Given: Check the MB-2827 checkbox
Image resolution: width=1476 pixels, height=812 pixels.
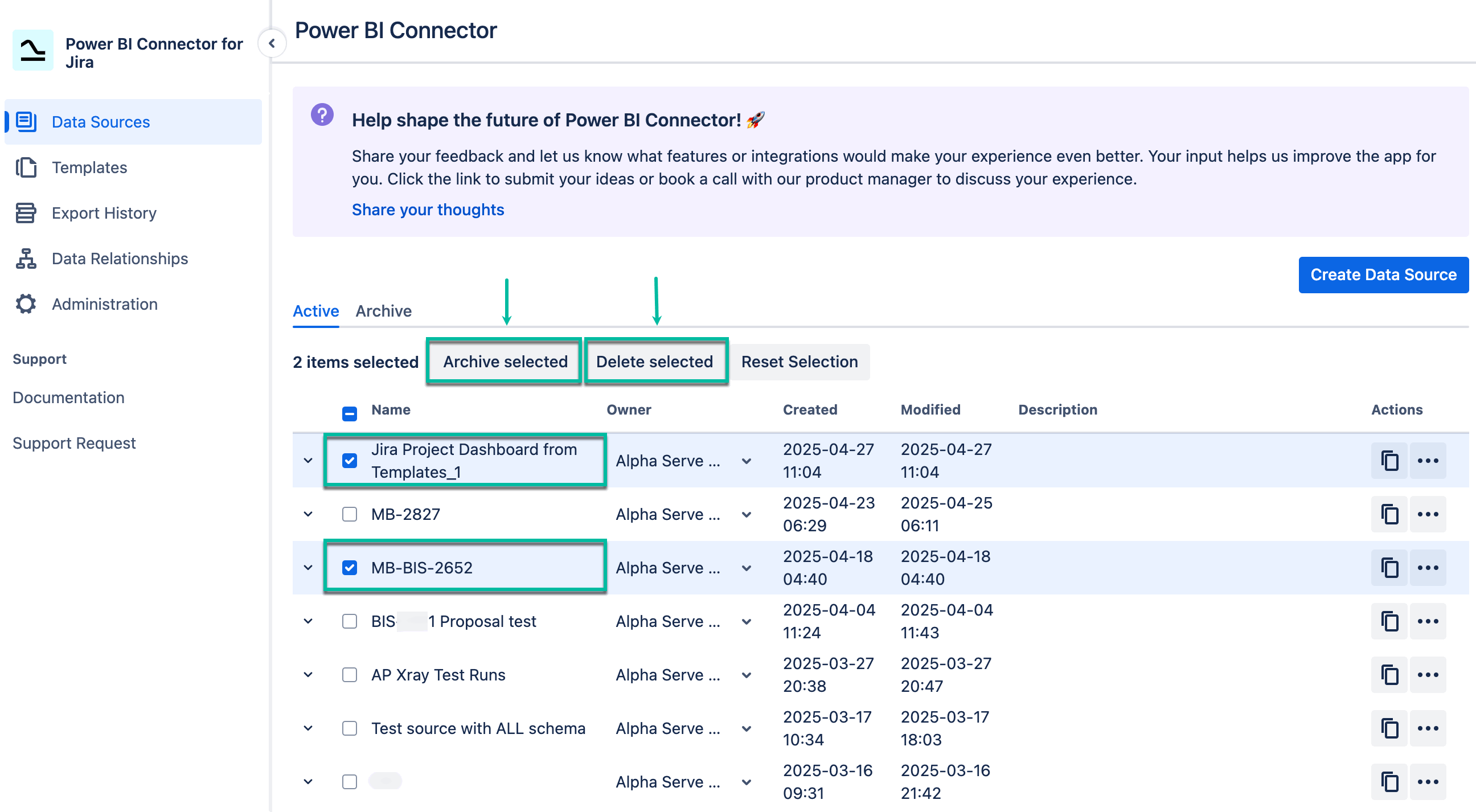Looking at the screenshot, I should (x=348, y=514).
